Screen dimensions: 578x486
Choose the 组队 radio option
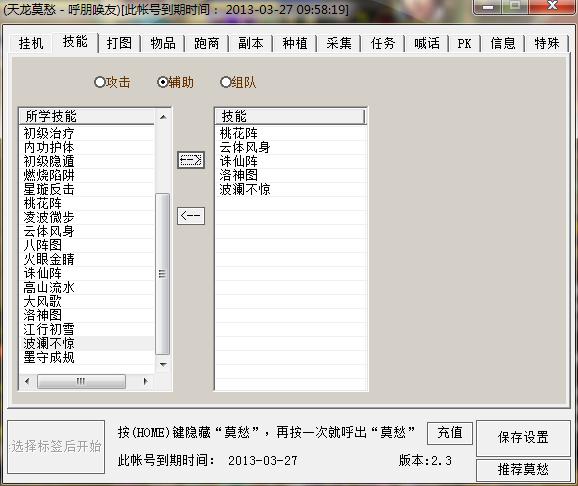(238, 82)
